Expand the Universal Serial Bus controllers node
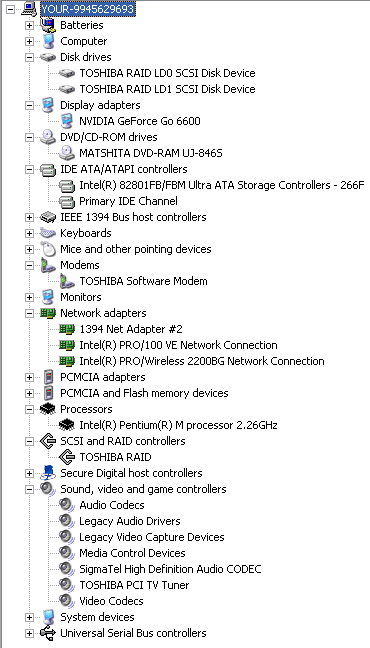The width and height of the screenshot is (370, 648). pyautogui.click(x=29, y=633)
